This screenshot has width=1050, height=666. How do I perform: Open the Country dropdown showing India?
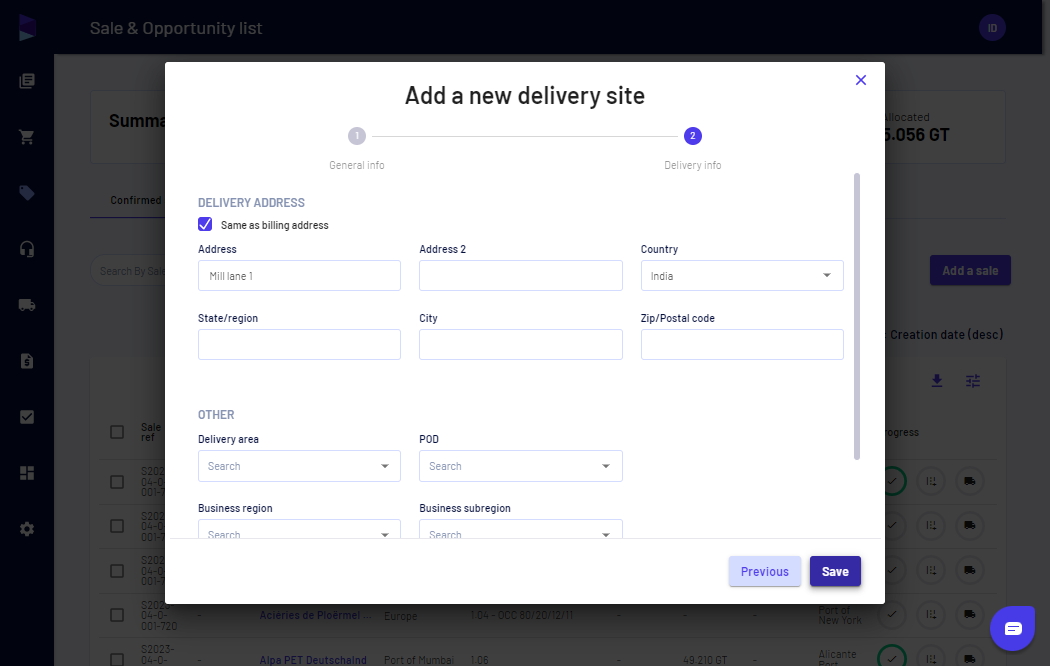(x=742, y=276)
